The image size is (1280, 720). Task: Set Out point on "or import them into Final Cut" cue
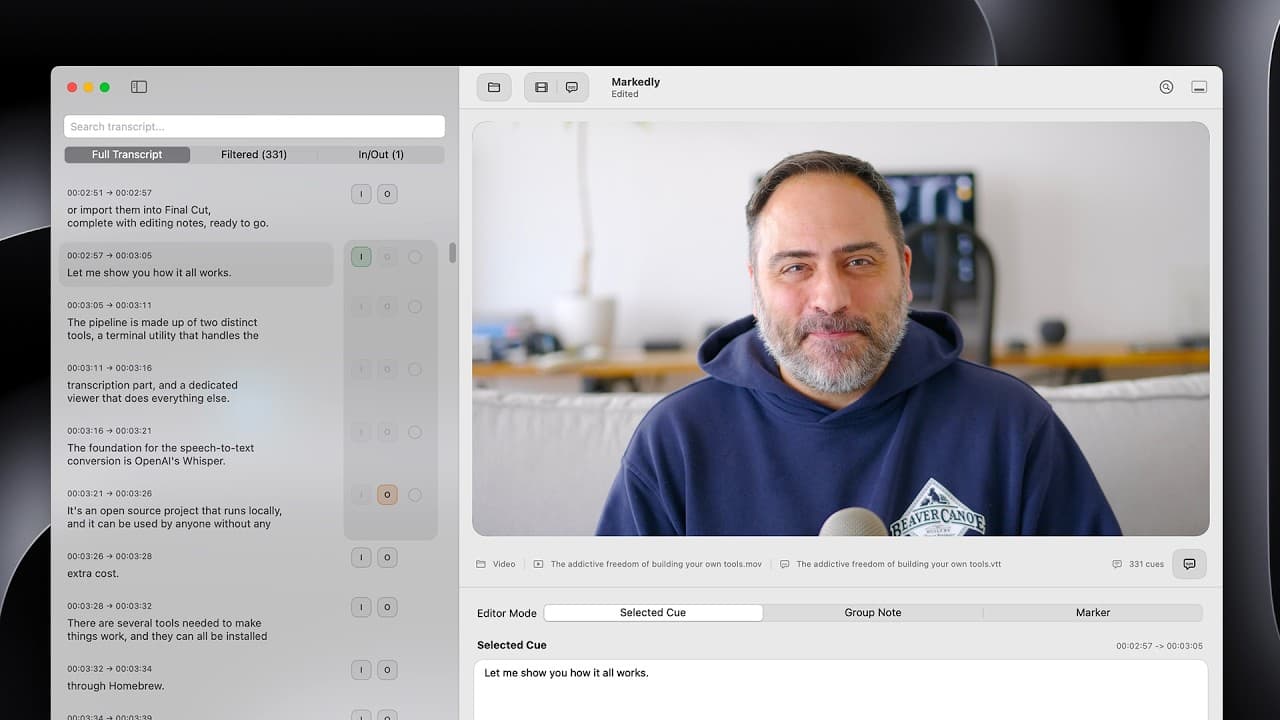387,194
